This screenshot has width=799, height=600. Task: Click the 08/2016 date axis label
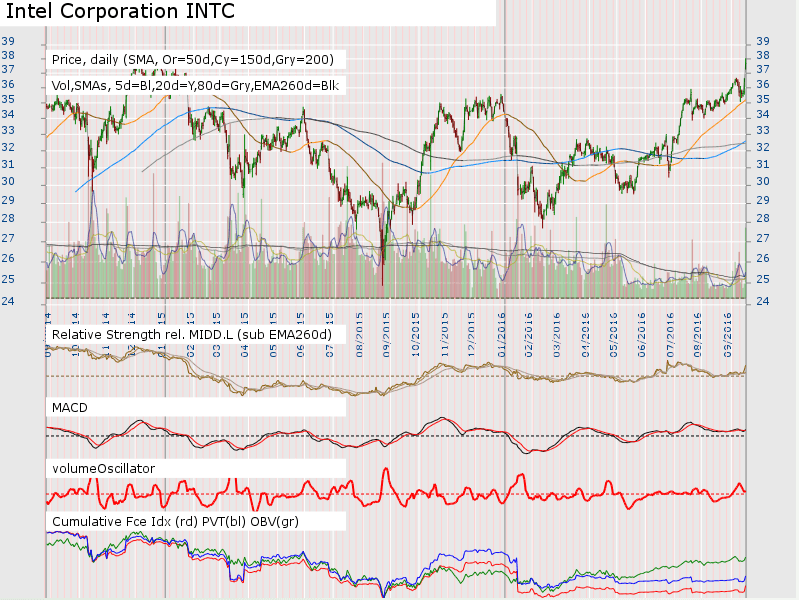(698, 335)
